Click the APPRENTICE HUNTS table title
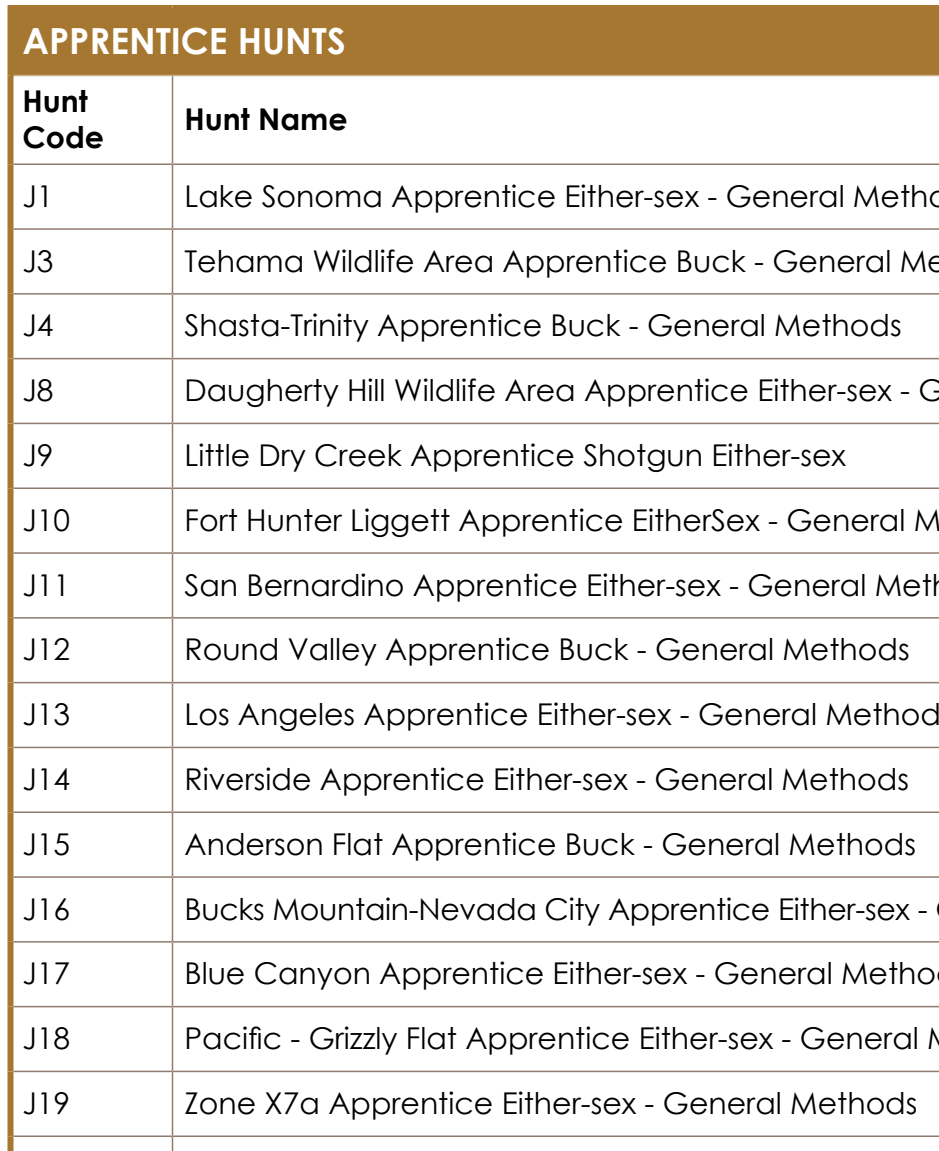The image size is (939, 1151). (x=184, y=42)
